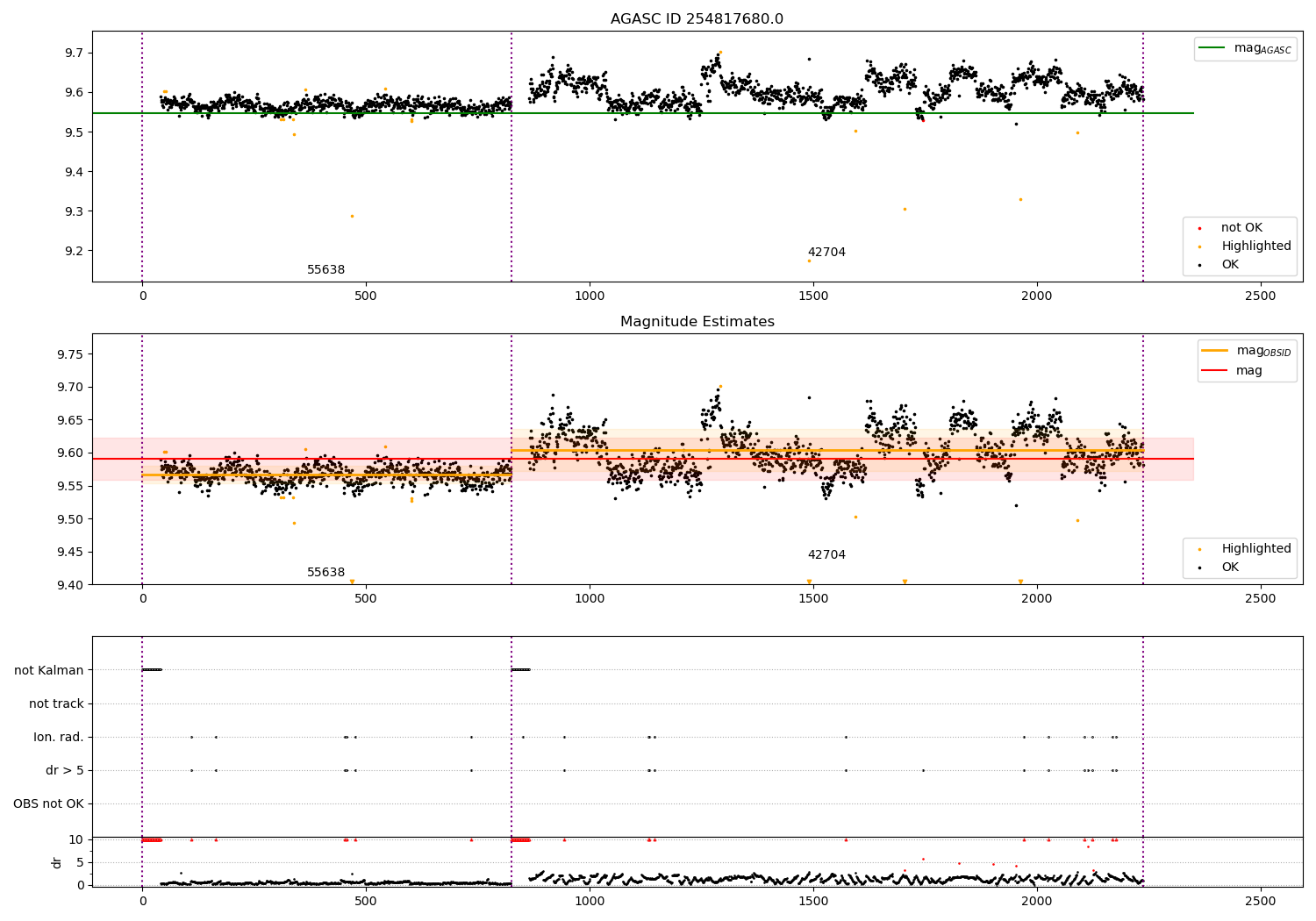Click the title 'AGASC ID 254817680.0'
Viewport: 1316px width, 921px height.
697,19
